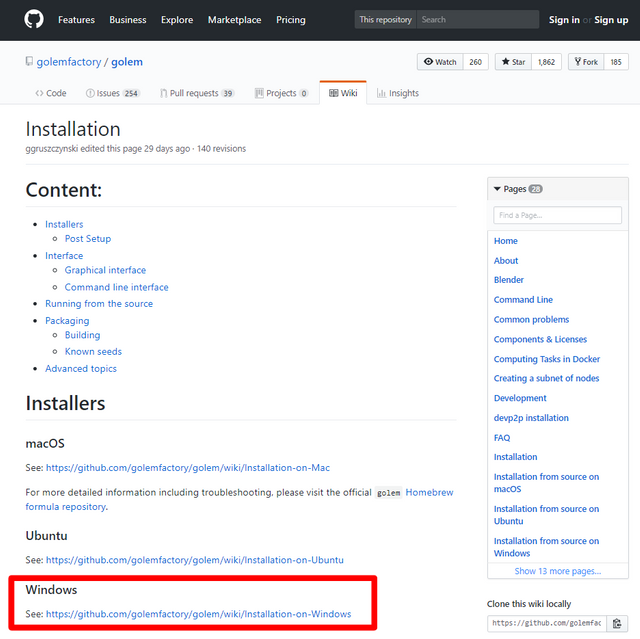
Task: Open the golem repository name link
Action: (127, 62)
